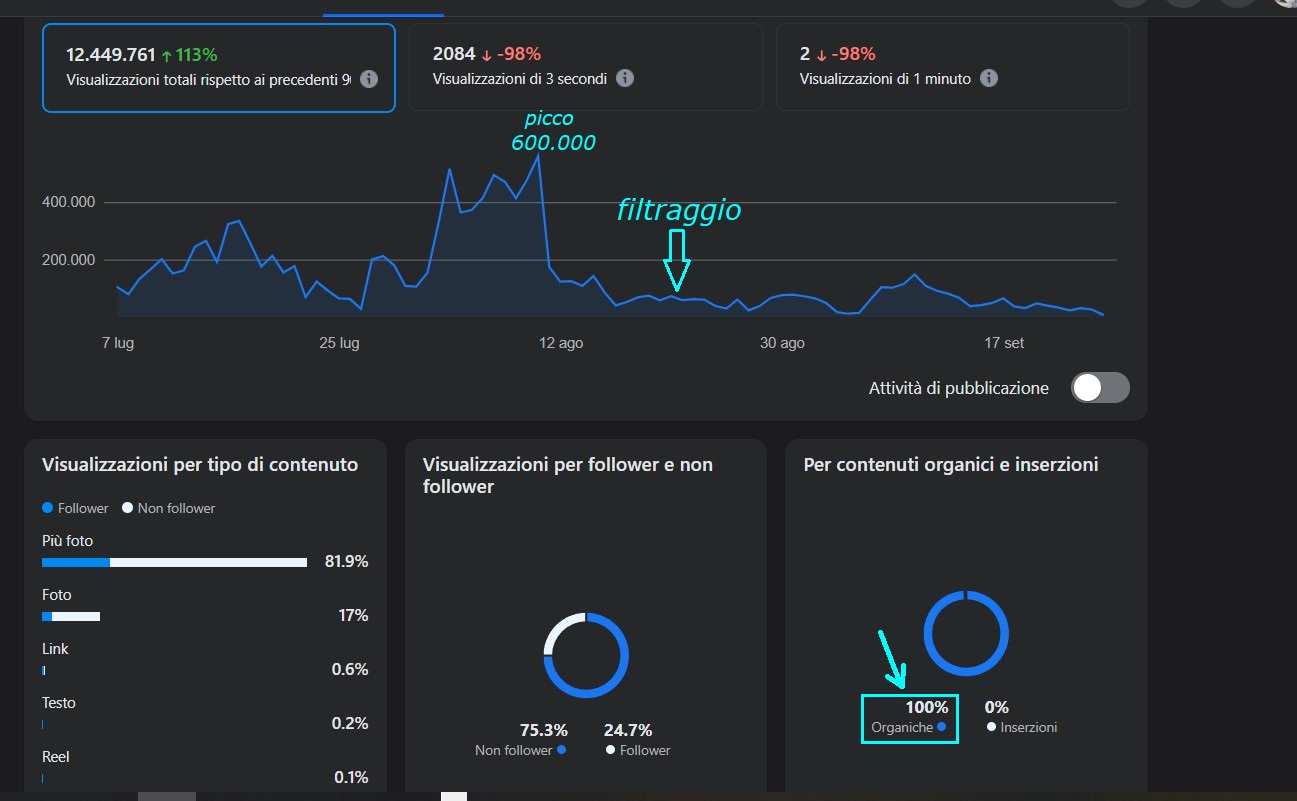
Task: Click the 0.1% value in Reel row
Action: [x=351, y=778]
